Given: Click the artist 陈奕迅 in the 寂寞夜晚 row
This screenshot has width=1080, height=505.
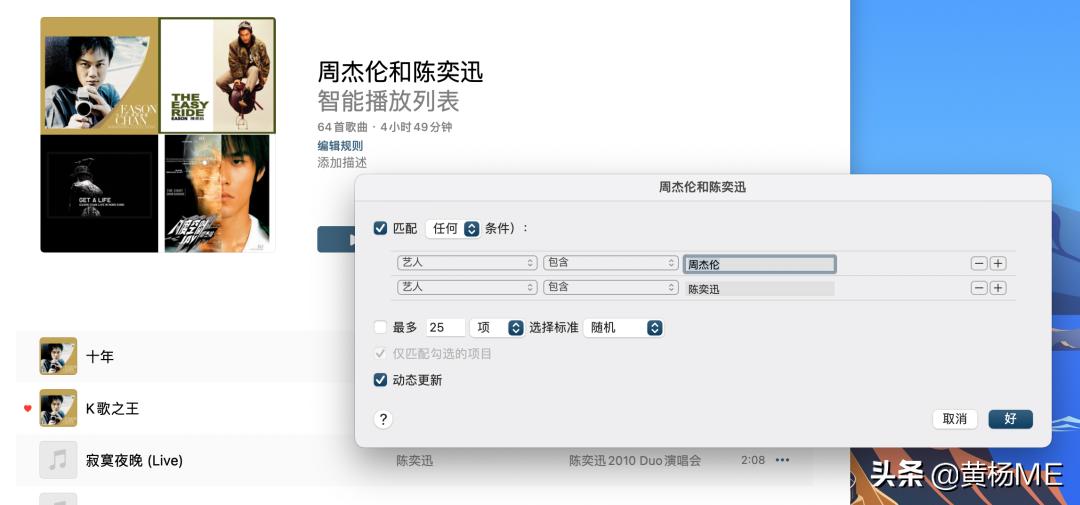Looking at the screenshot, I should pyautogui.click(x=415, y=460).
